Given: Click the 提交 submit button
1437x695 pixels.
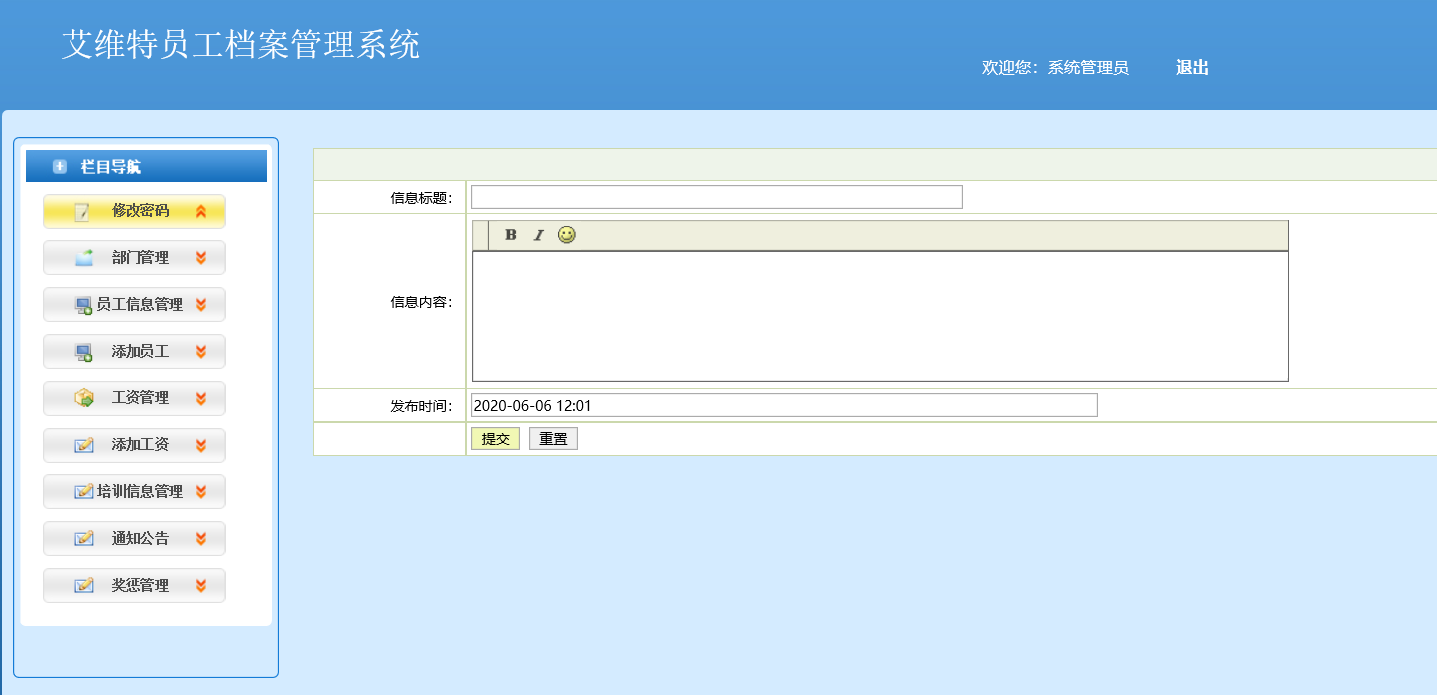Looking at the screenshot, I should click(x=495, y=439).
